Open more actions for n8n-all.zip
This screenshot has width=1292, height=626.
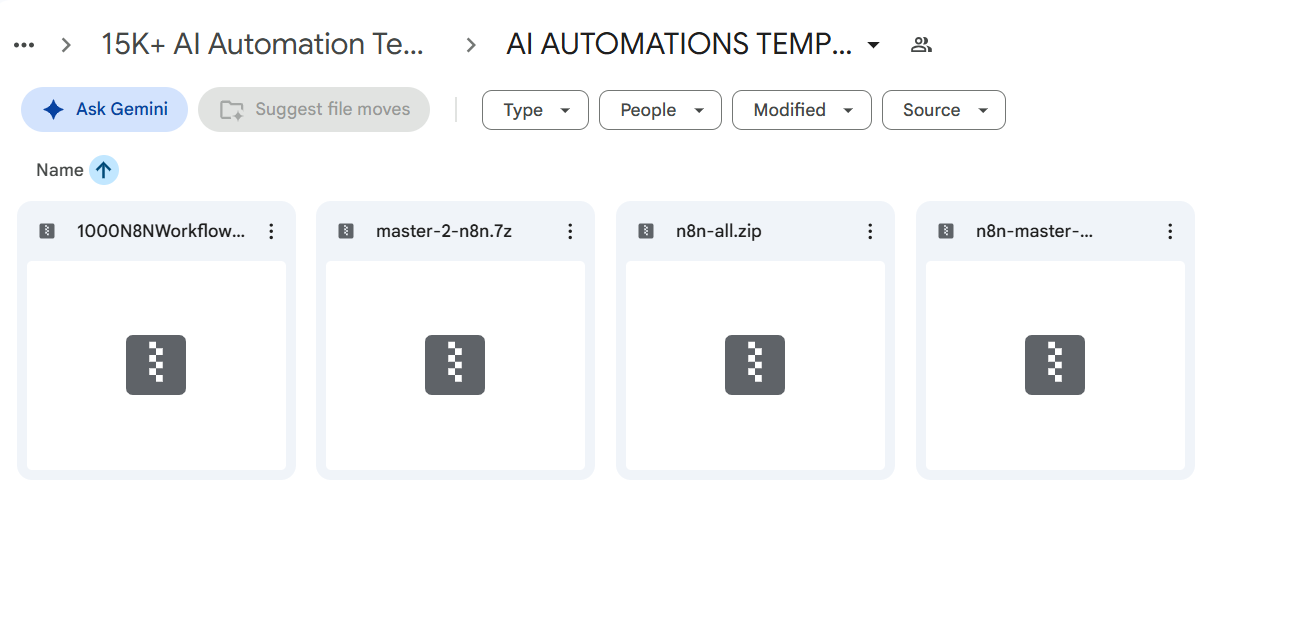pos(870,231)
